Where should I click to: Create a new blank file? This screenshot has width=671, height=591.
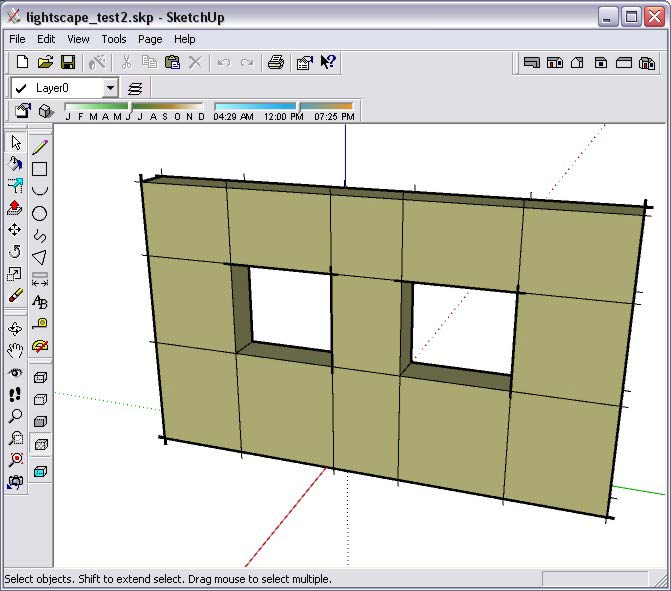22,62
